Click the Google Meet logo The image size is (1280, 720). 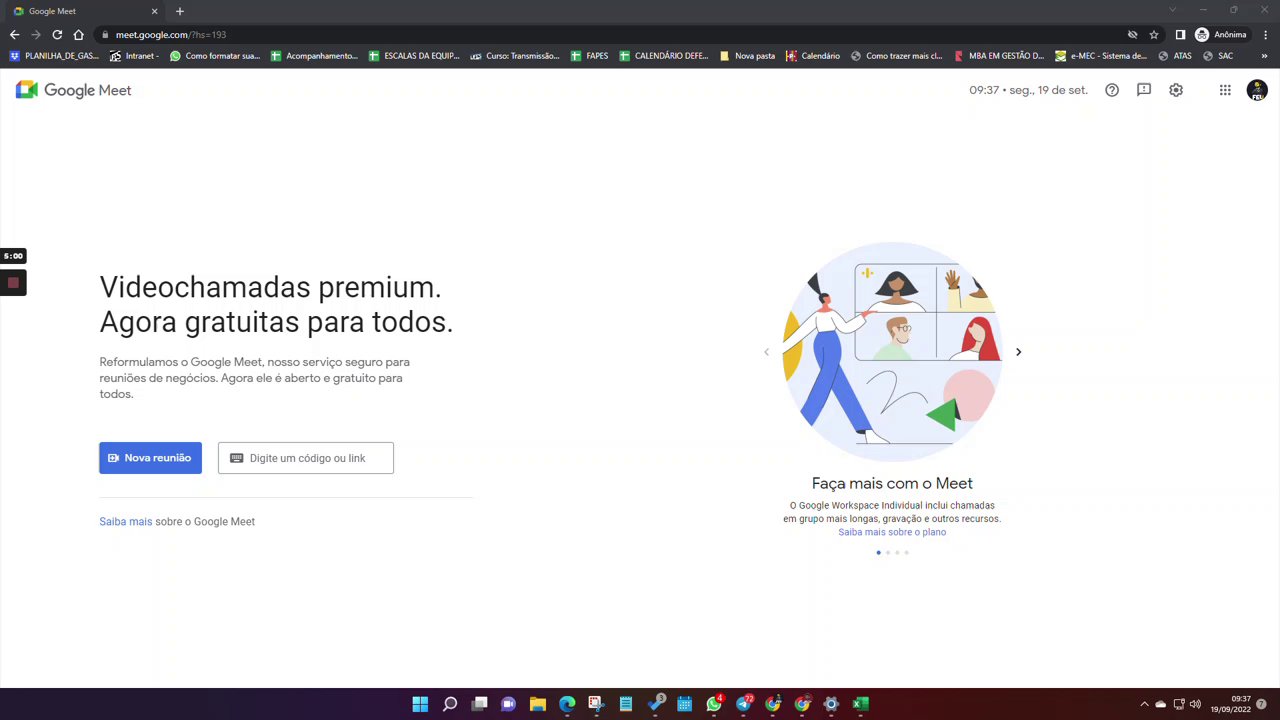[x=73, y=90]
